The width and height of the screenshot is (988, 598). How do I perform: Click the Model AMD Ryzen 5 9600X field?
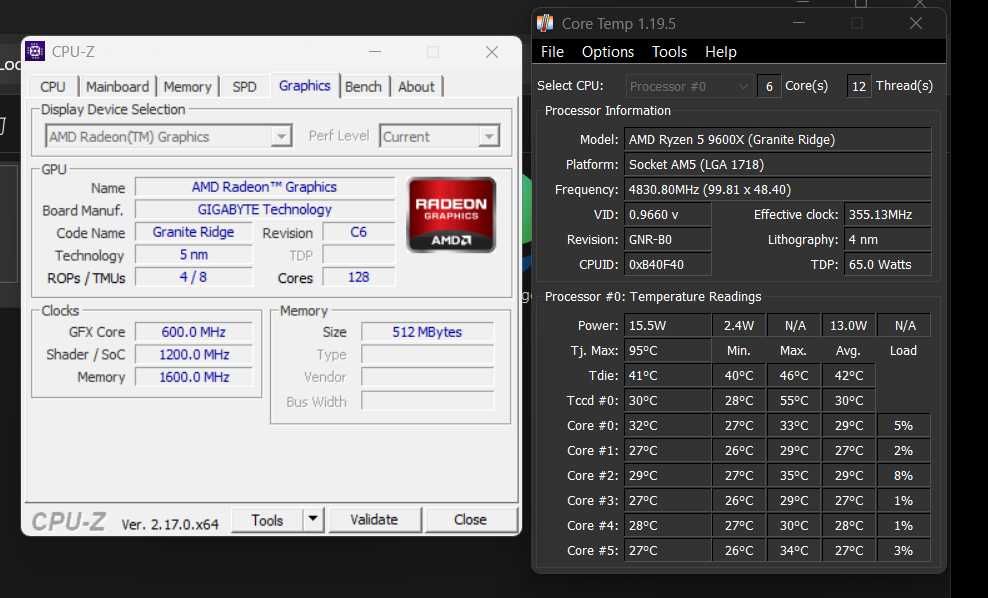778,139
